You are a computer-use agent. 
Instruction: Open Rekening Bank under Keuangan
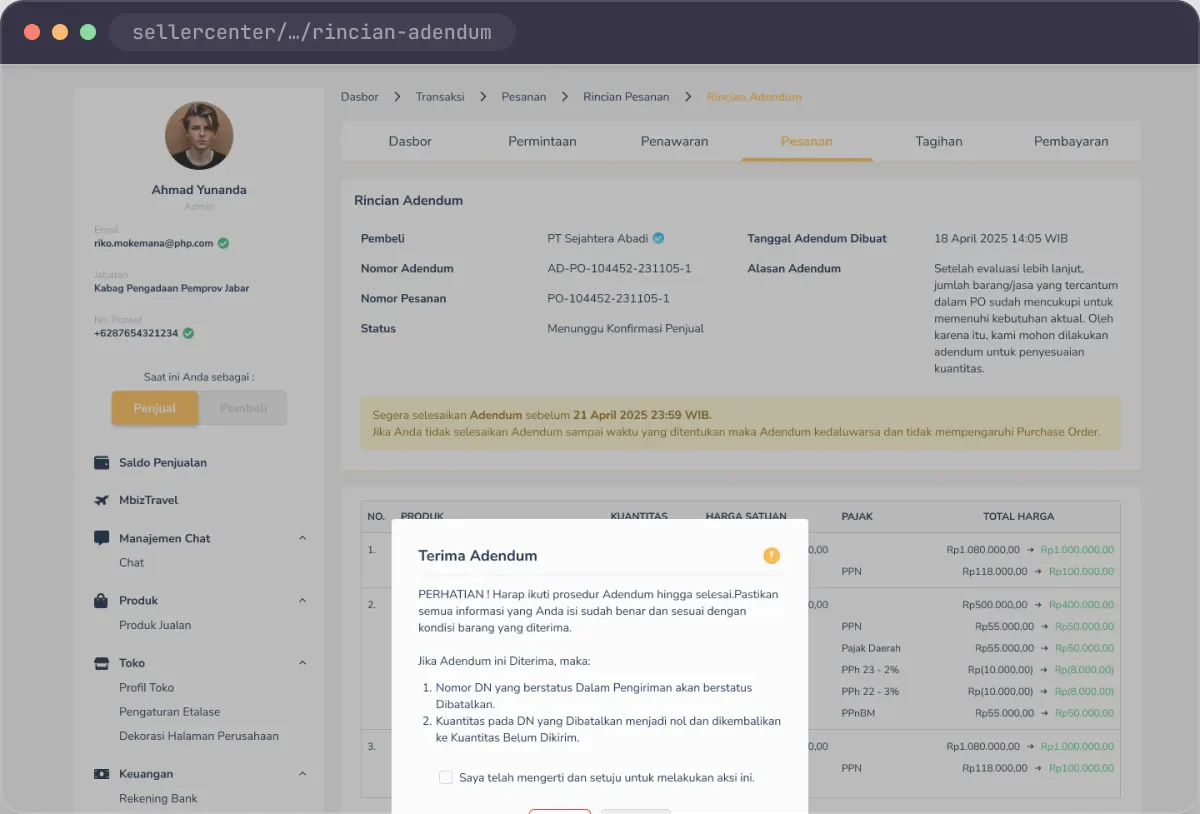coord(159,799)
